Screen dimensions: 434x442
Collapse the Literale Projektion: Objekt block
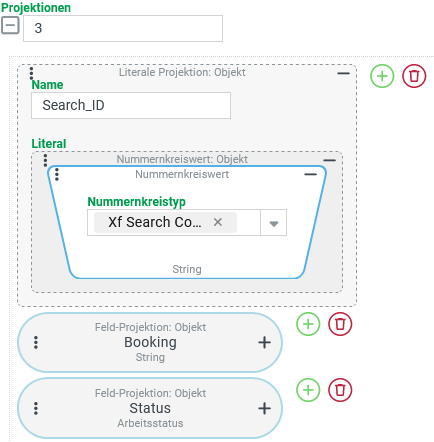[x=343, y=73]
